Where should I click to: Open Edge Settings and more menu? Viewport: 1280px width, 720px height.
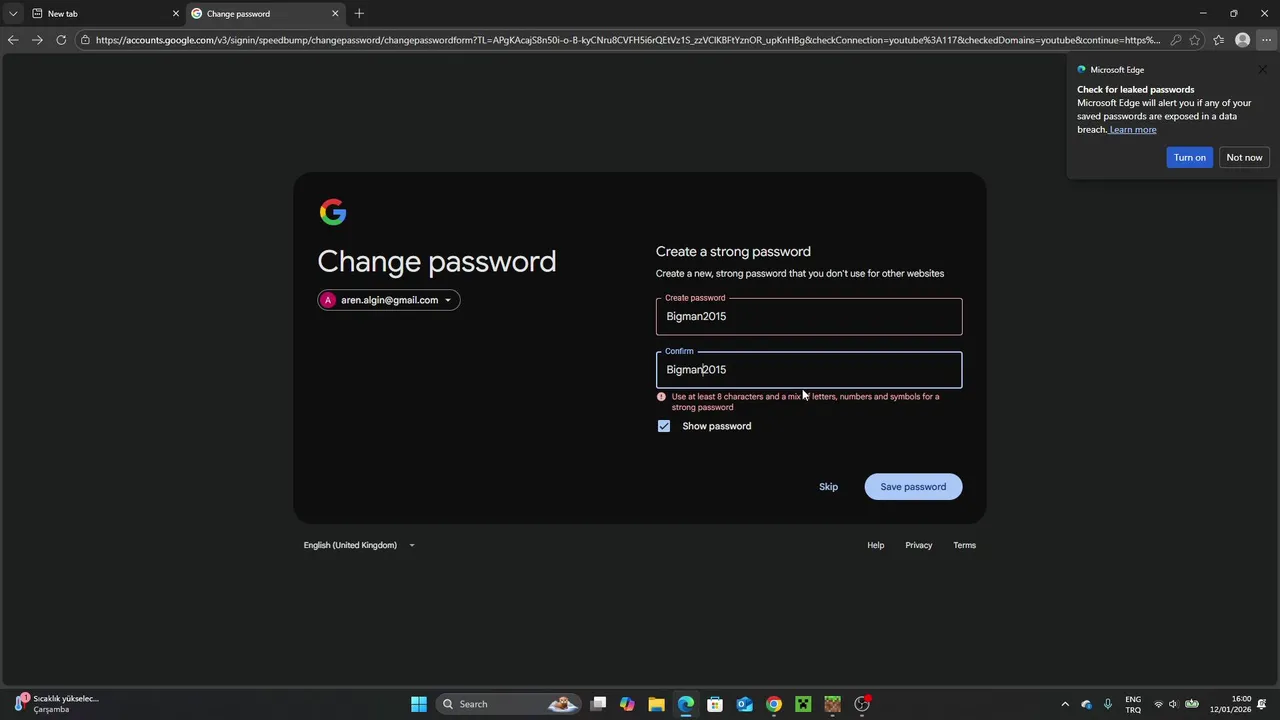pyautogui.click(x=1266, y=40)
